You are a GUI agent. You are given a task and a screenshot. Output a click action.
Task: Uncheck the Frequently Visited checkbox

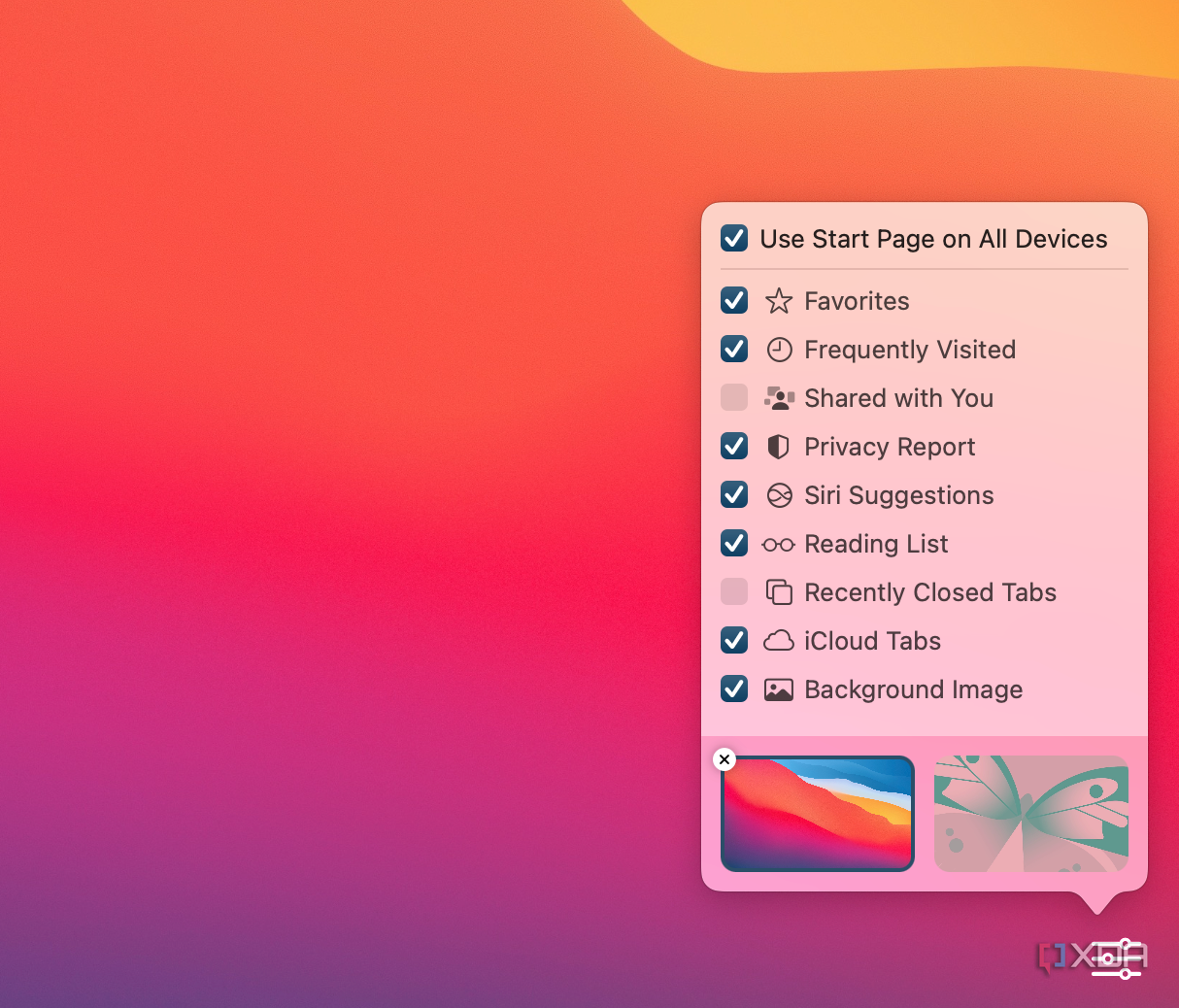tap(734, 349)
